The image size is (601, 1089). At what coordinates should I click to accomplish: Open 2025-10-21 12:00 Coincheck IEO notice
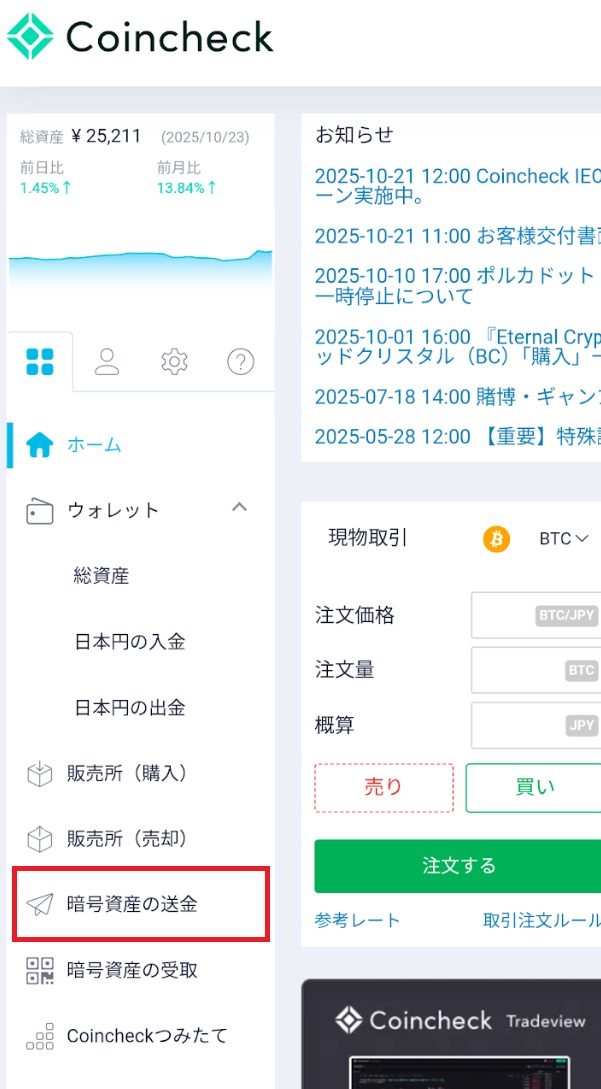(458, 187)
